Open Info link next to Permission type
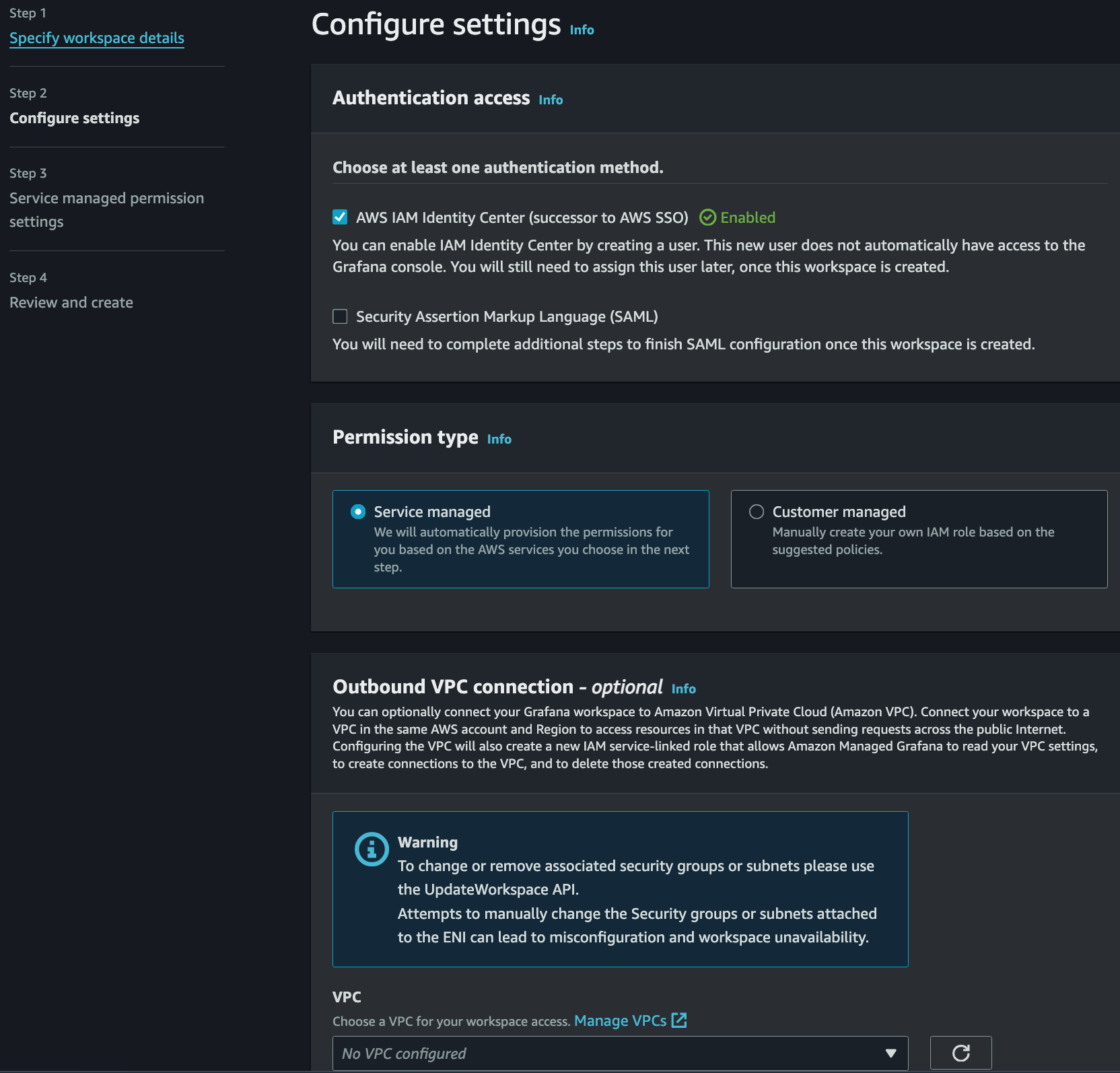The width and height of the screenshot is (1120, 1073). [499, 440]
